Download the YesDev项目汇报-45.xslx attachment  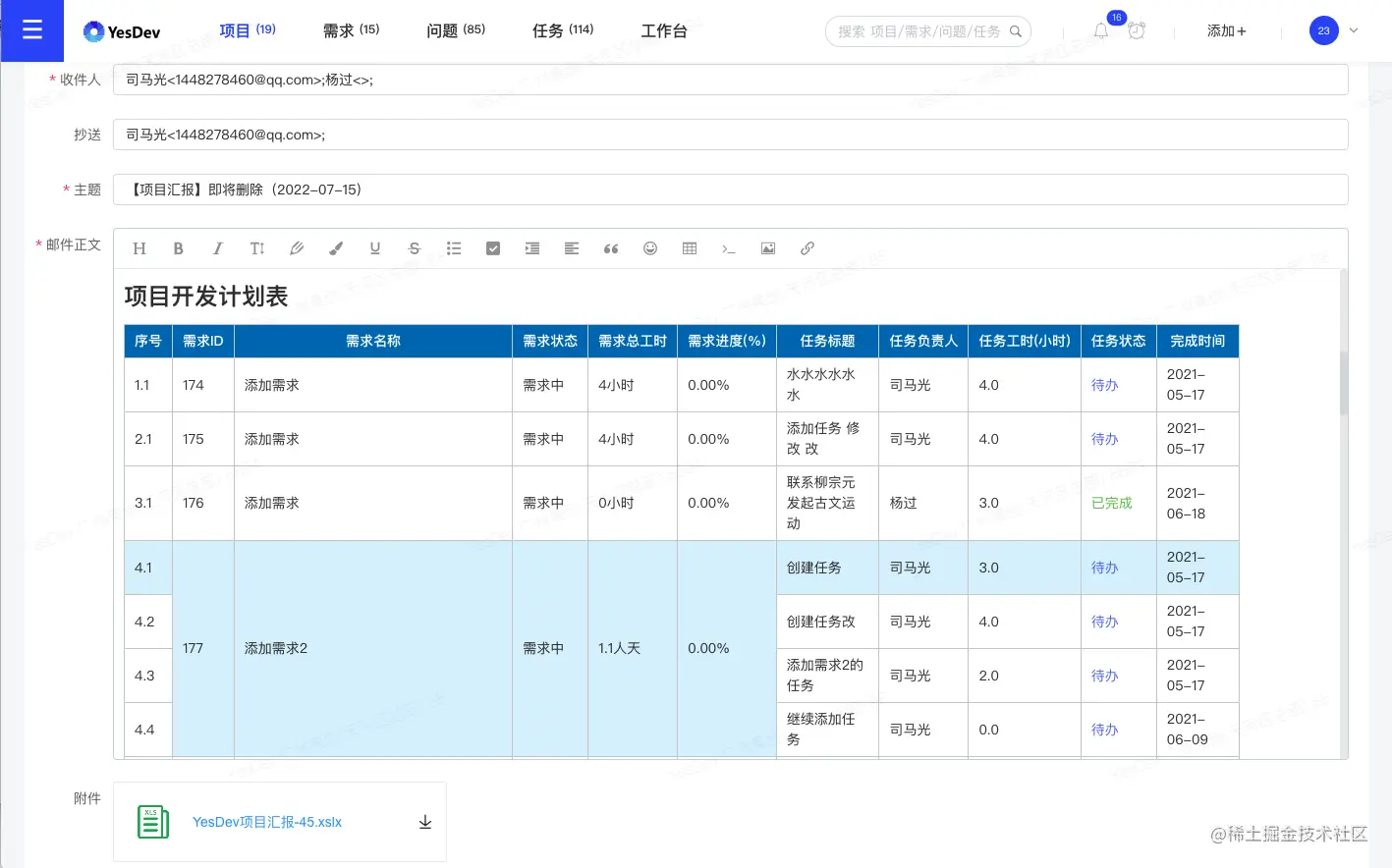click(424, 822)
